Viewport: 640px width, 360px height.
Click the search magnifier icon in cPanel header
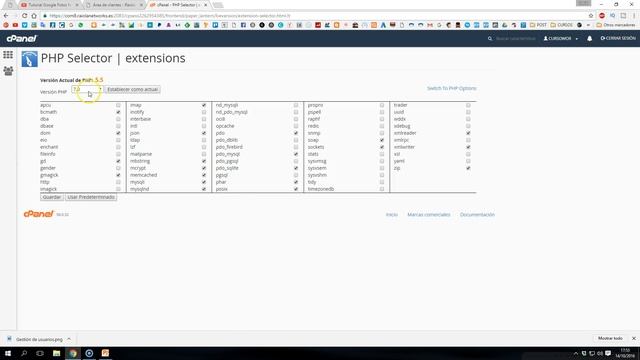[490, 38]
